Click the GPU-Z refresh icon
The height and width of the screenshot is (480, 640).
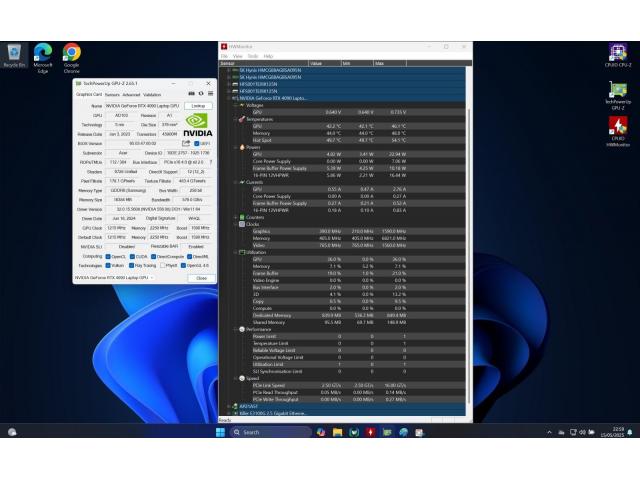click(x=201, y=94)
